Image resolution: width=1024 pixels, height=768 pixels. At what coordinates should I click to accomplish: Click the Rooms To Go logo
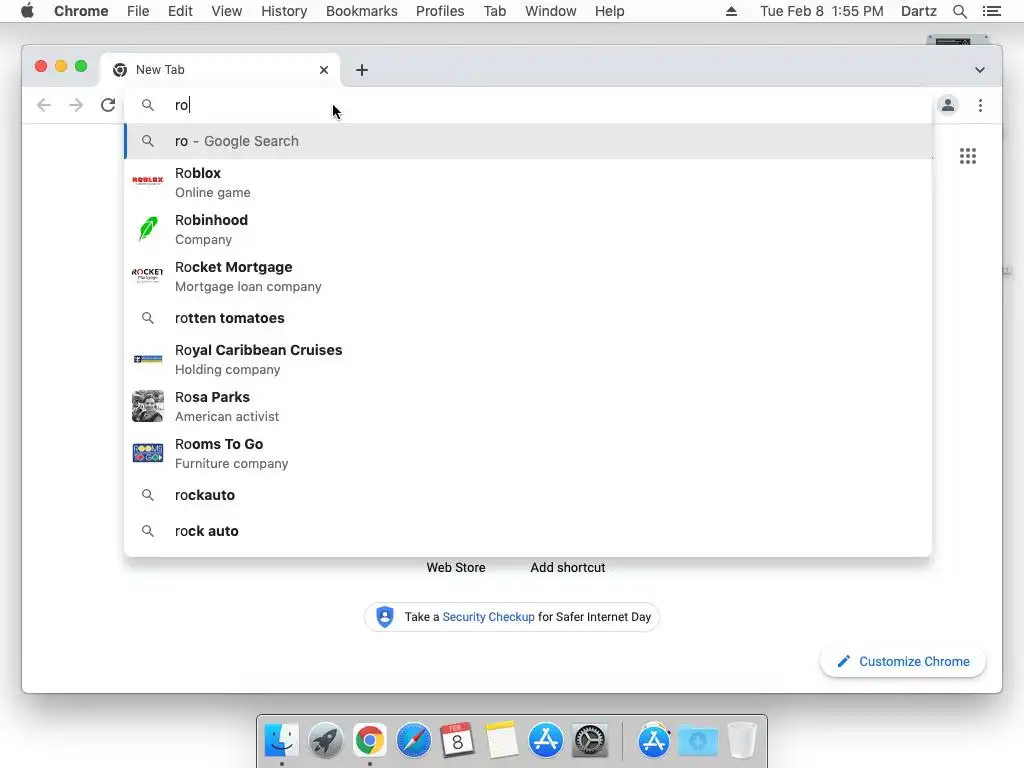[x=148, y=453]
